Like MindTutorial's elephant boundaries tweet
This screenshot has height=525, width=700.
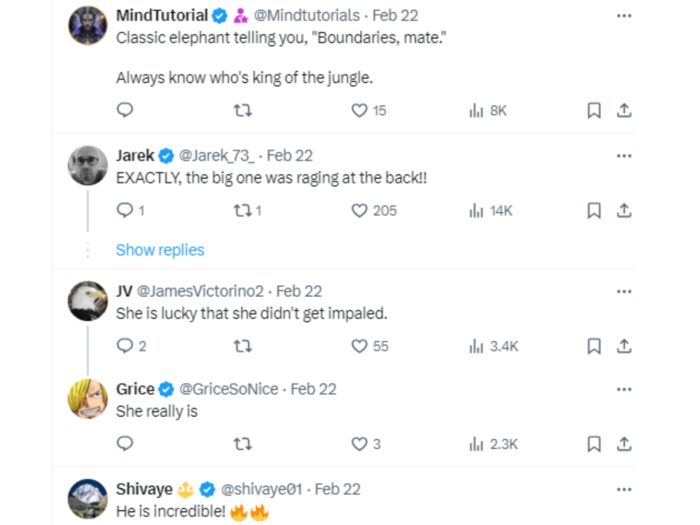pyautogui.click(x=359, y=110)
